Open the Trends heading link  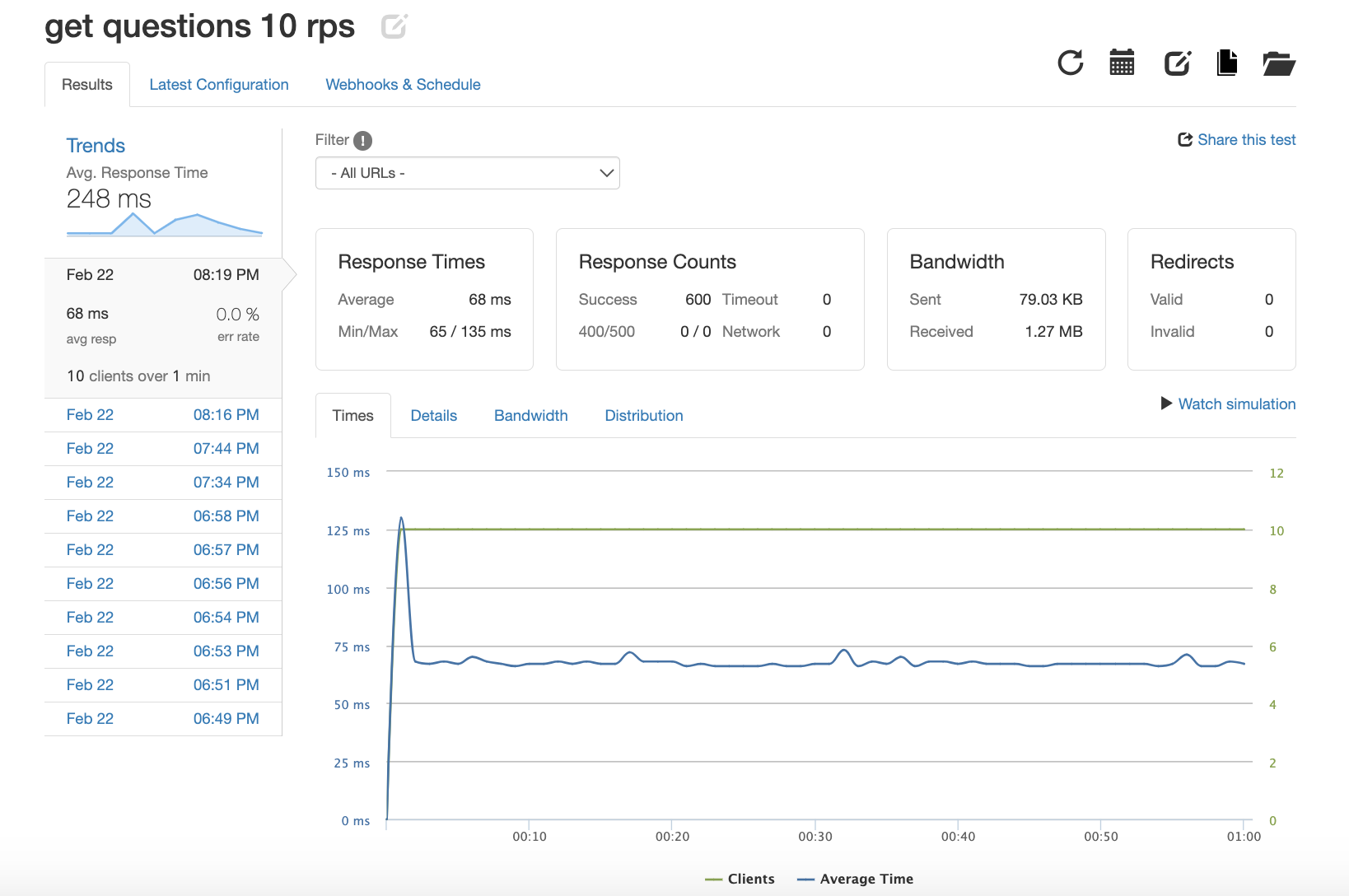point(96,146)
